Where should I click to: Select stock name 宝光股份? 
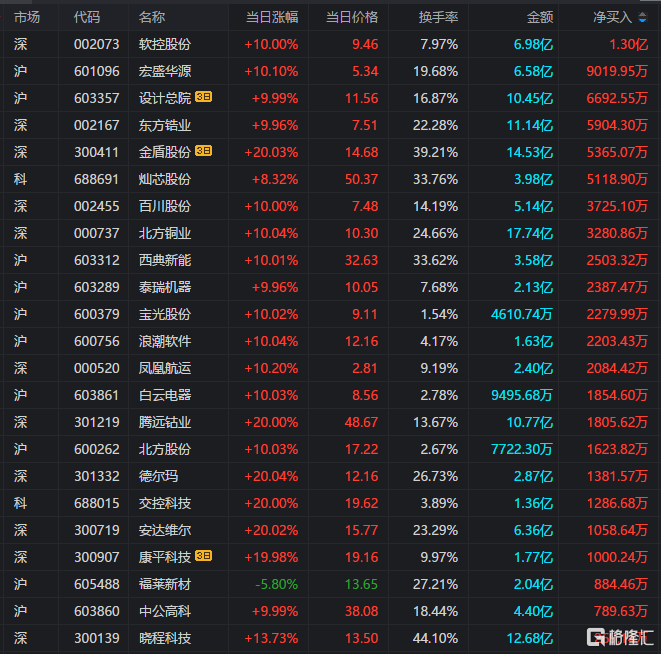tap(165, 314)
